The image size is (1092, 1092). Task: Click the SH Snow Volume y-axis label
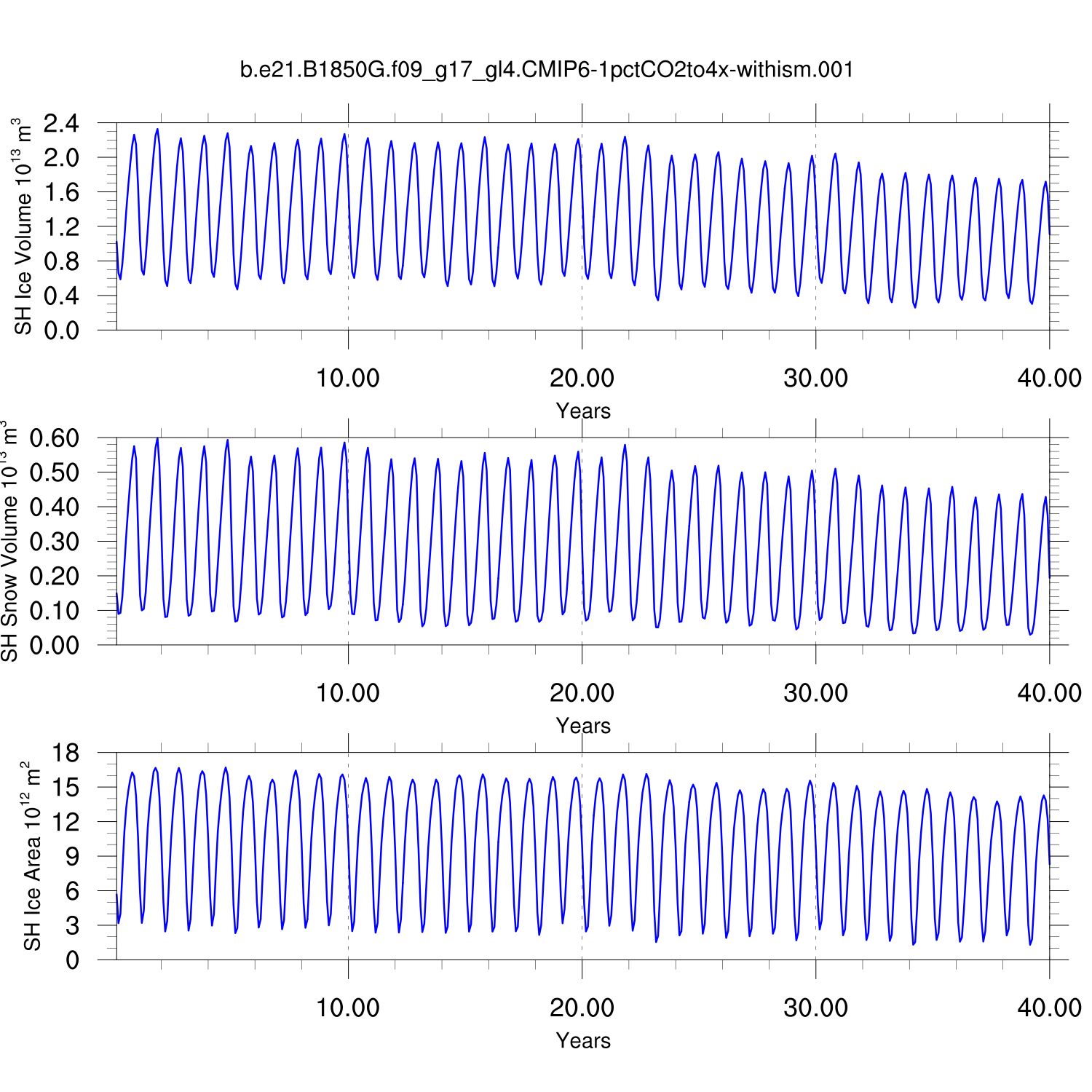(9, 541)
